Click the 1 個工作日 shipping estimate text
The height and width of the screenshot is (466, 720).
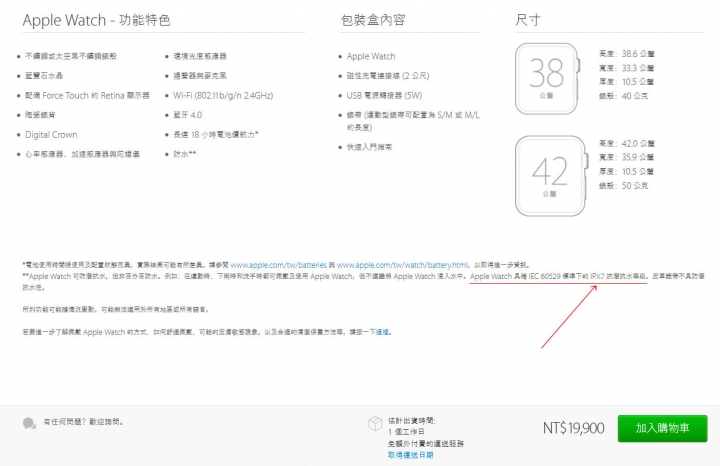[x=406, y=432]
